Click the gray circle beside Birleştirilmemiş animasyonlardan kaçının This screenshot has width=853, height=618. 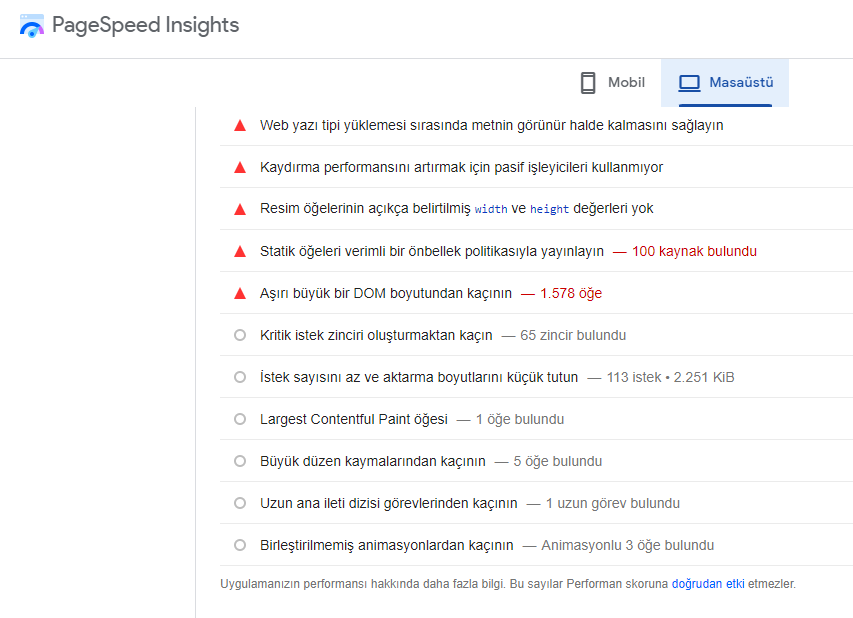[x=239, y=545]
